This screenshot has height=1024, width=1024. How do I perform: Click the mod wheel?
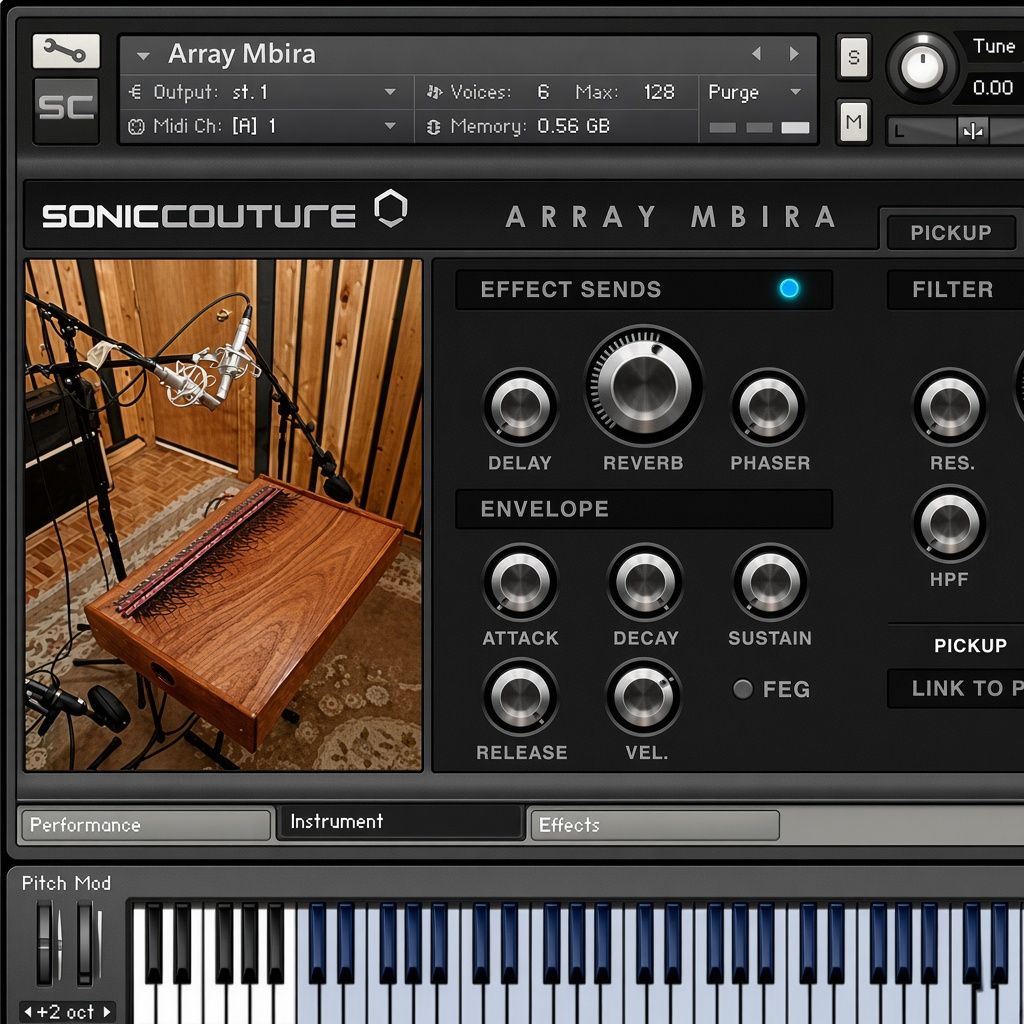[85, 943]
